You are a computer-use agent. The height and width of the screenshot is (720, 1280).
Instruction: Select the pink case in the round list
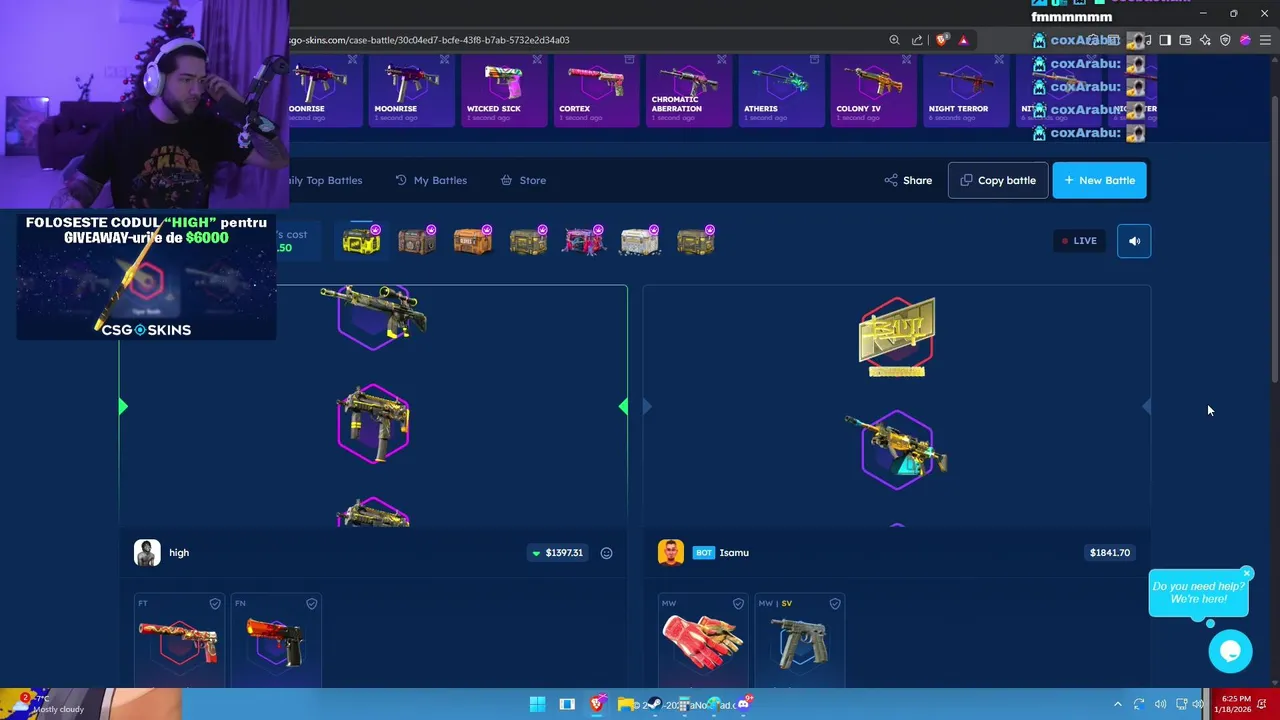click(x=585, y=241)
